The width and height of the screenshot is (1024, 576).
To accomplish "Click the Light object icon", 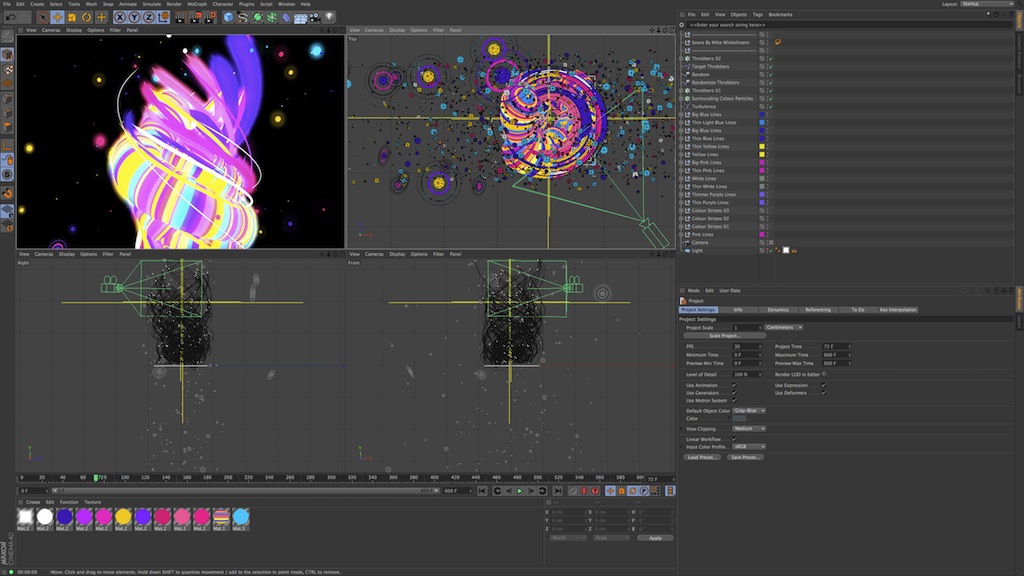I will click(x=329, y=17).
